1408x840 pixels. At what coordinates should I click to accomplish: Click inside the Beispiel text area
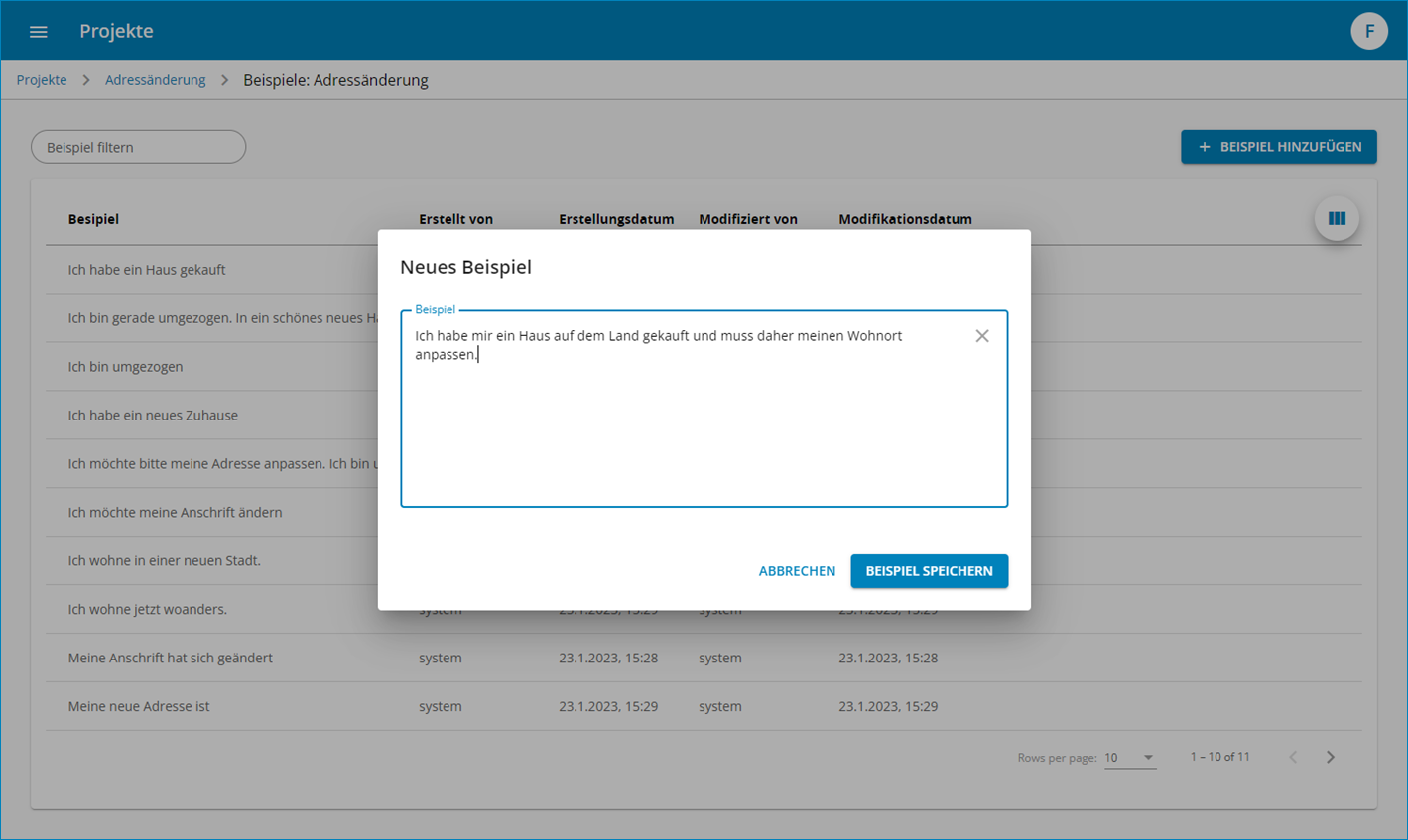pyautogui.click(x=704, y=409)
